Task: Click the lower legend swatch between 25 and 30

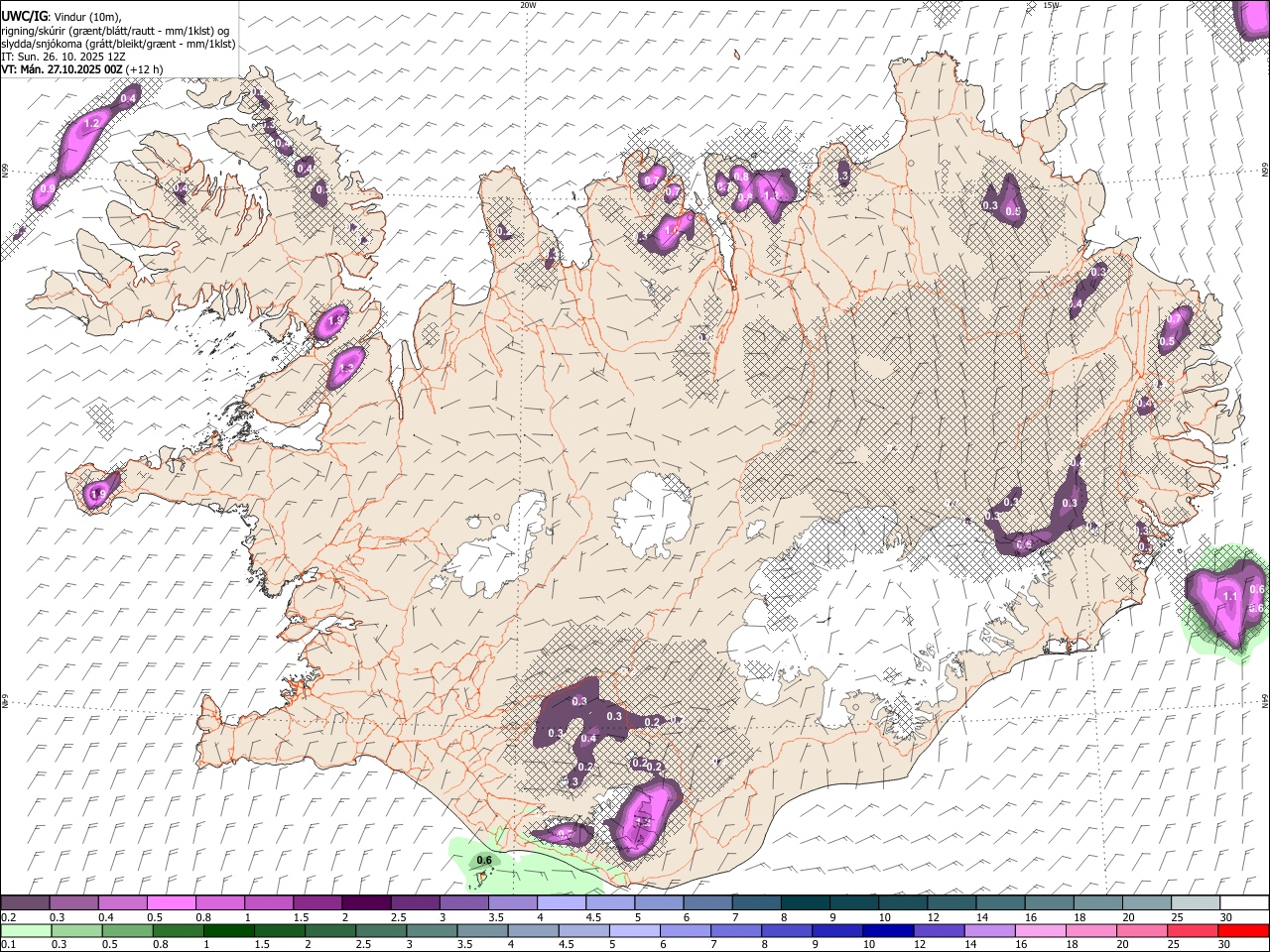Action: point(1194,931)
